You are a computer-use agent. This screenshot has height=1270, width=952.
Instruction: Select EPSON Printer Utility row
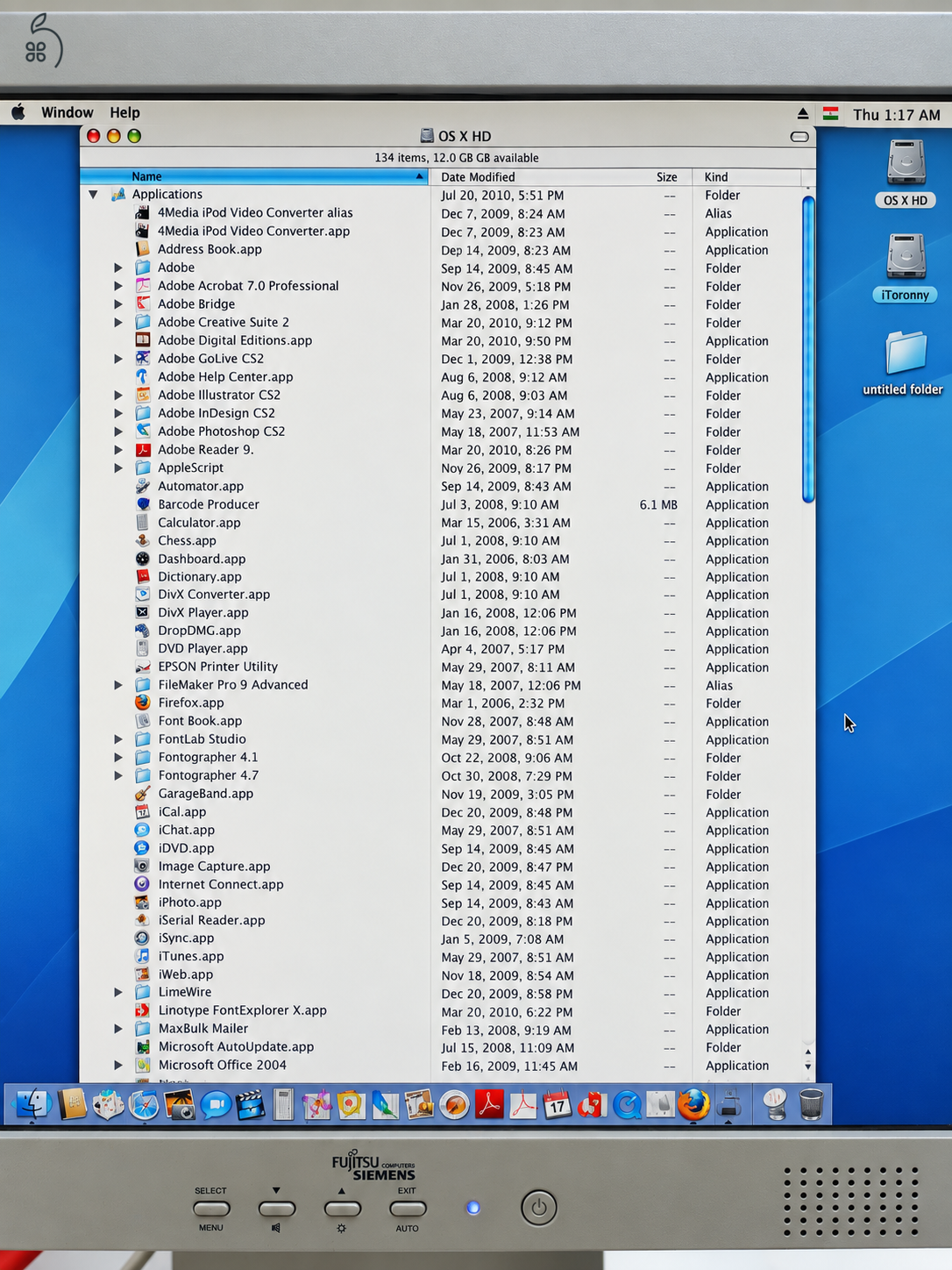coord(448,667)
